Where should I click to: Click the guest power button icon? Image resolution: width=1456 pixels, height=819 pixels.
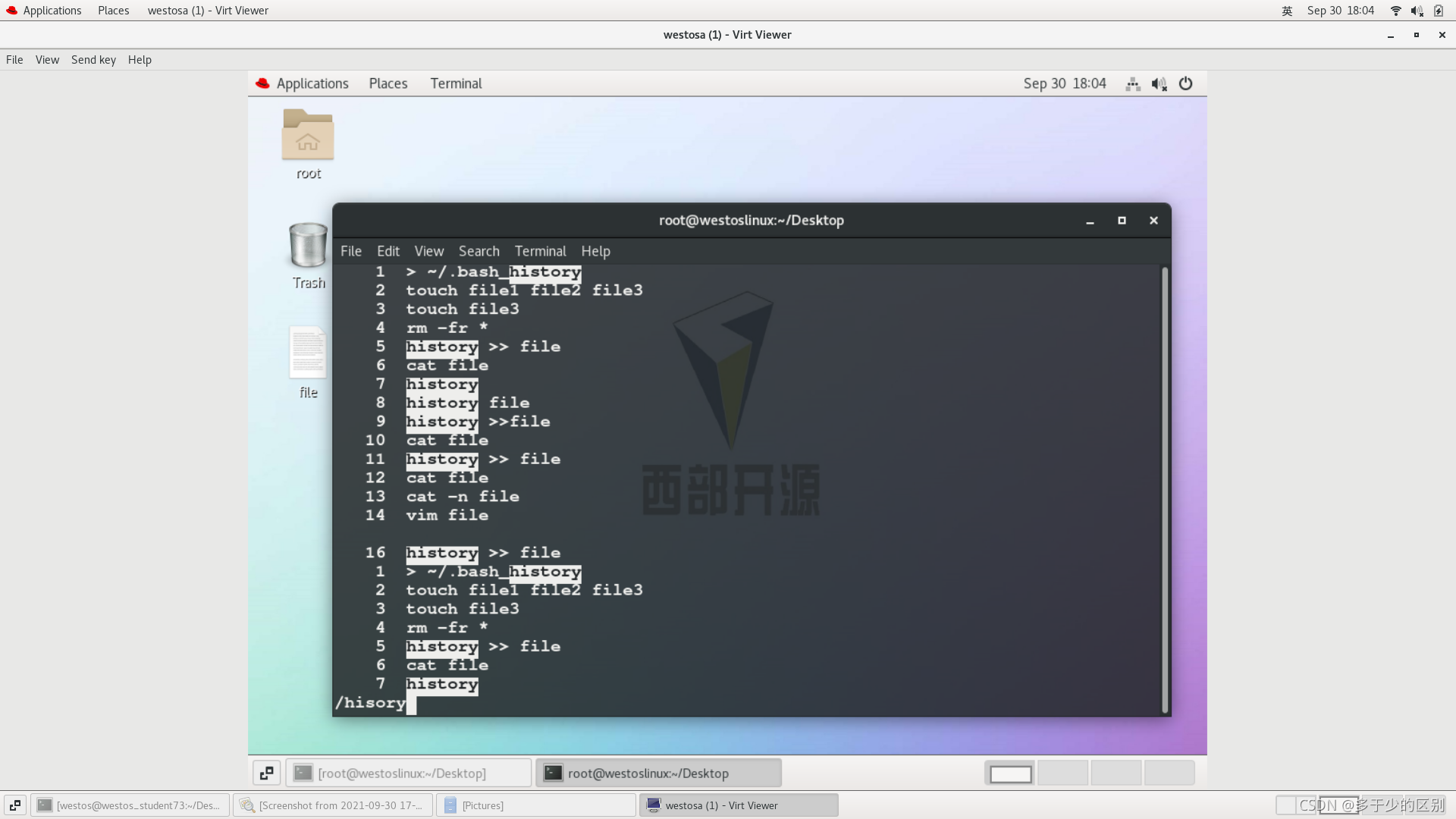[1185, 83]
